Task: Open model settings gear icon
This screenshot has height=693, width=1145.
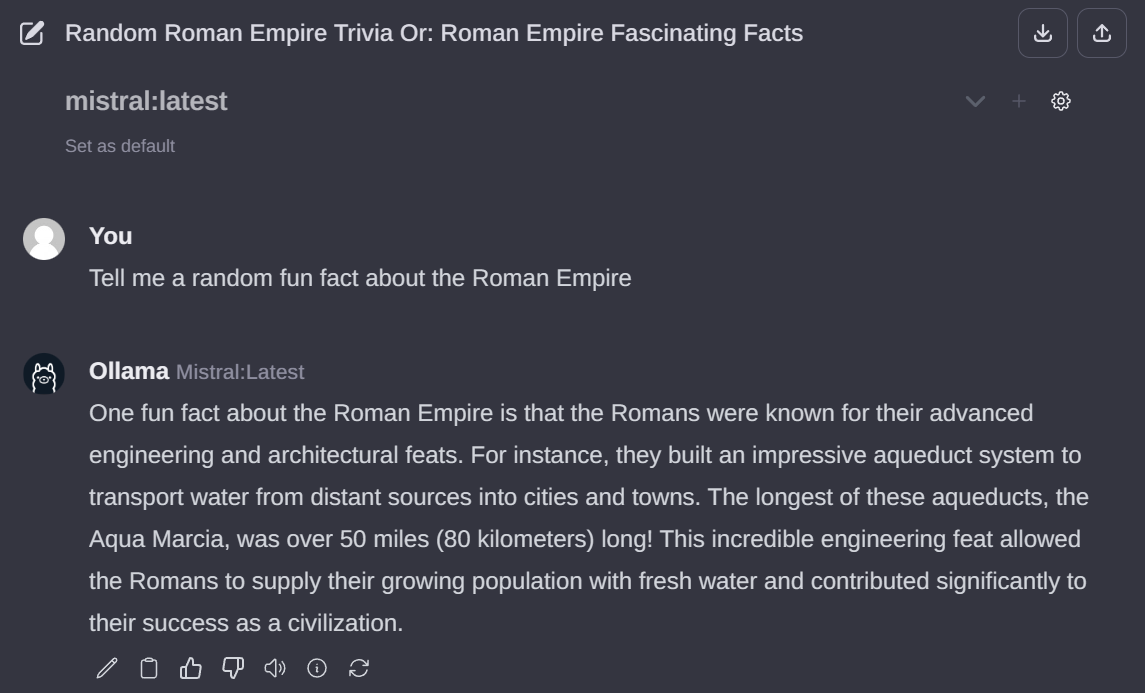Action: (1061, 101)
